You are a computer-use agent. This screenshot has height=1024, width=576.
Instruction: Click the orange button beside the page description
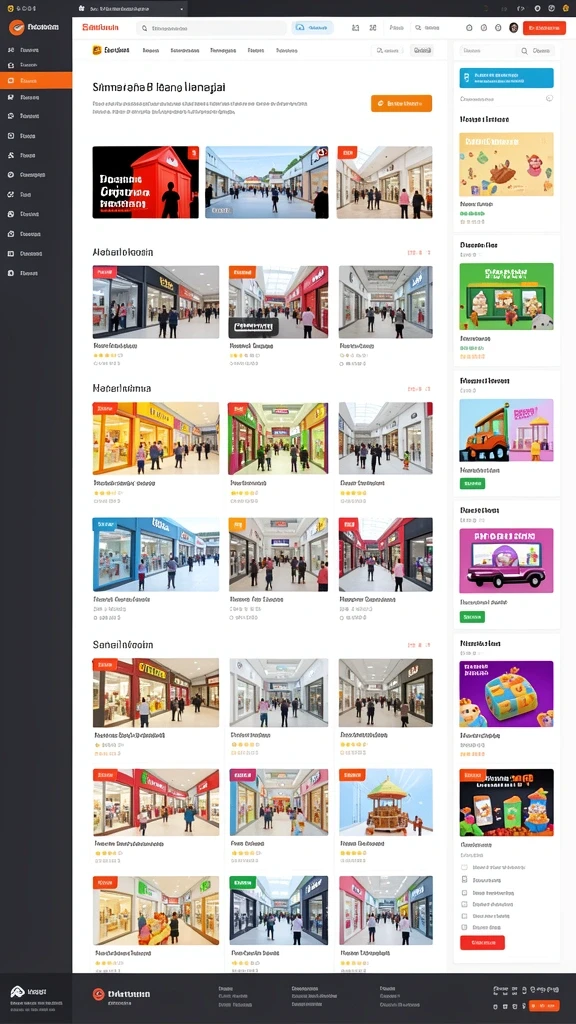pyautogui.click(x=401, y=103)
